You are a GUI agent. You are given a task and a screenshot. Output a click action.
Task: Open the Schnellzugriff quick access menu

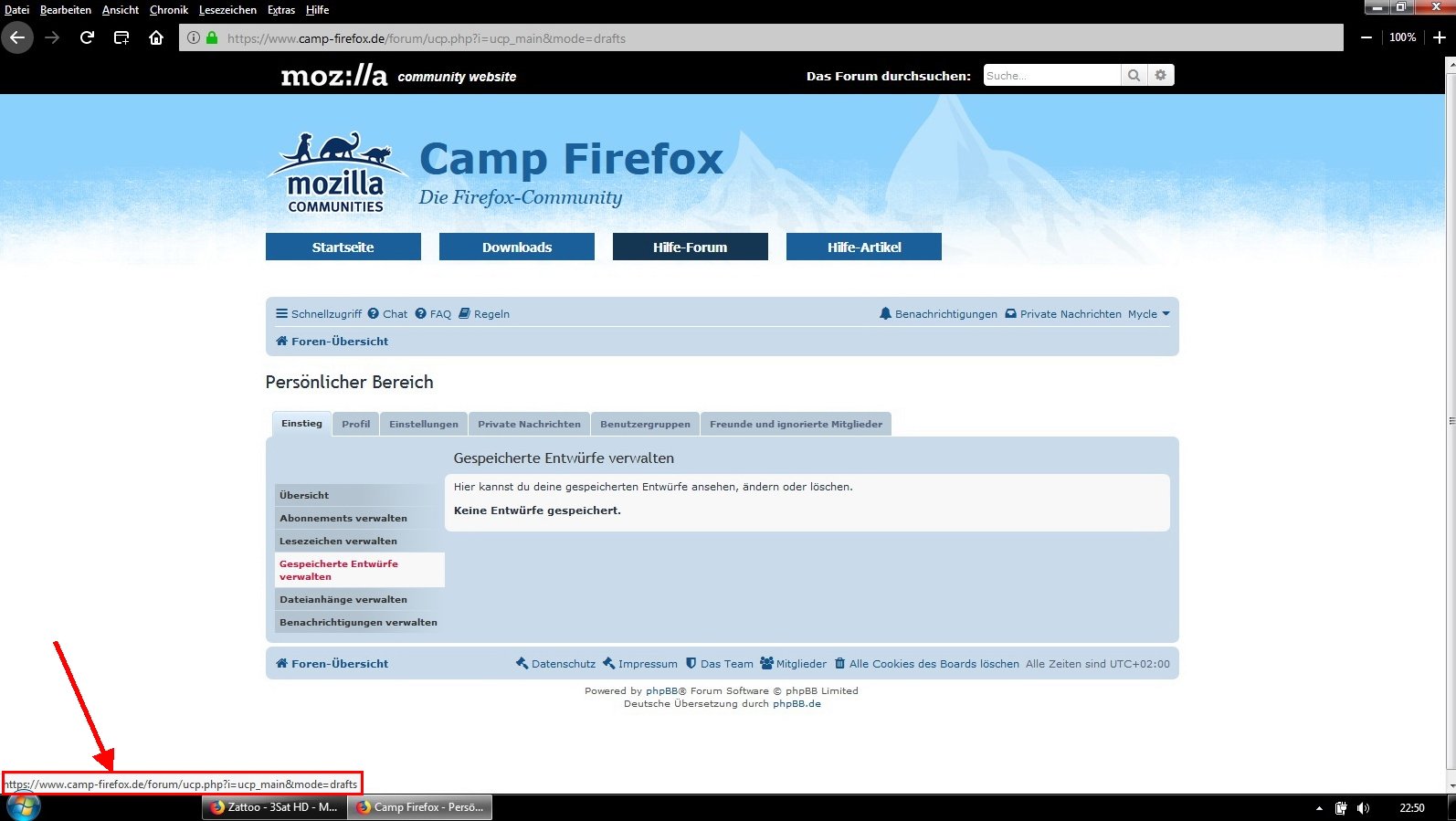click(x=319, y=313)
